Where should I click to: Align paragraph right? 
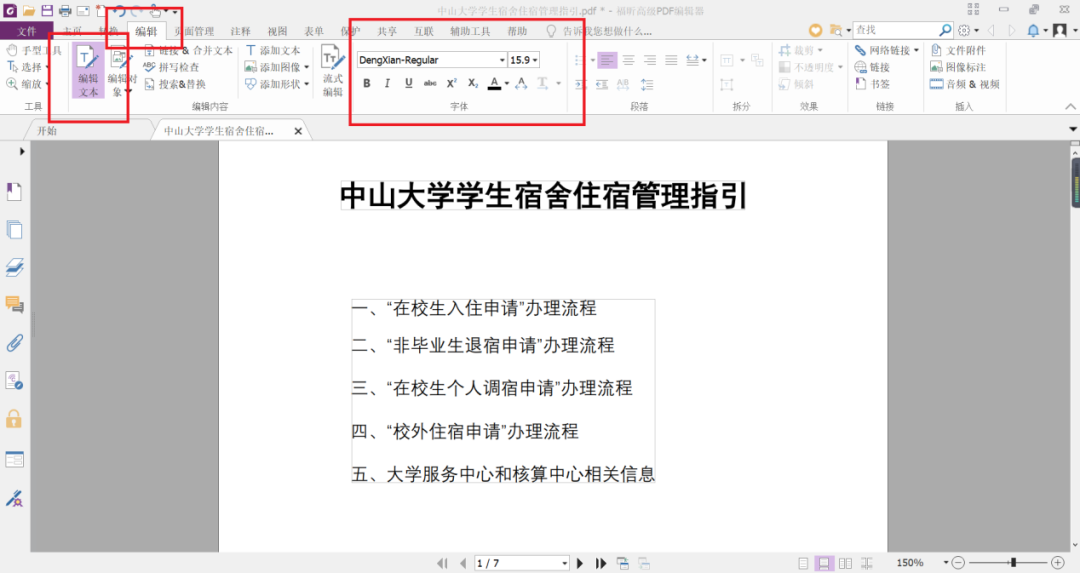tap(650, 60)
